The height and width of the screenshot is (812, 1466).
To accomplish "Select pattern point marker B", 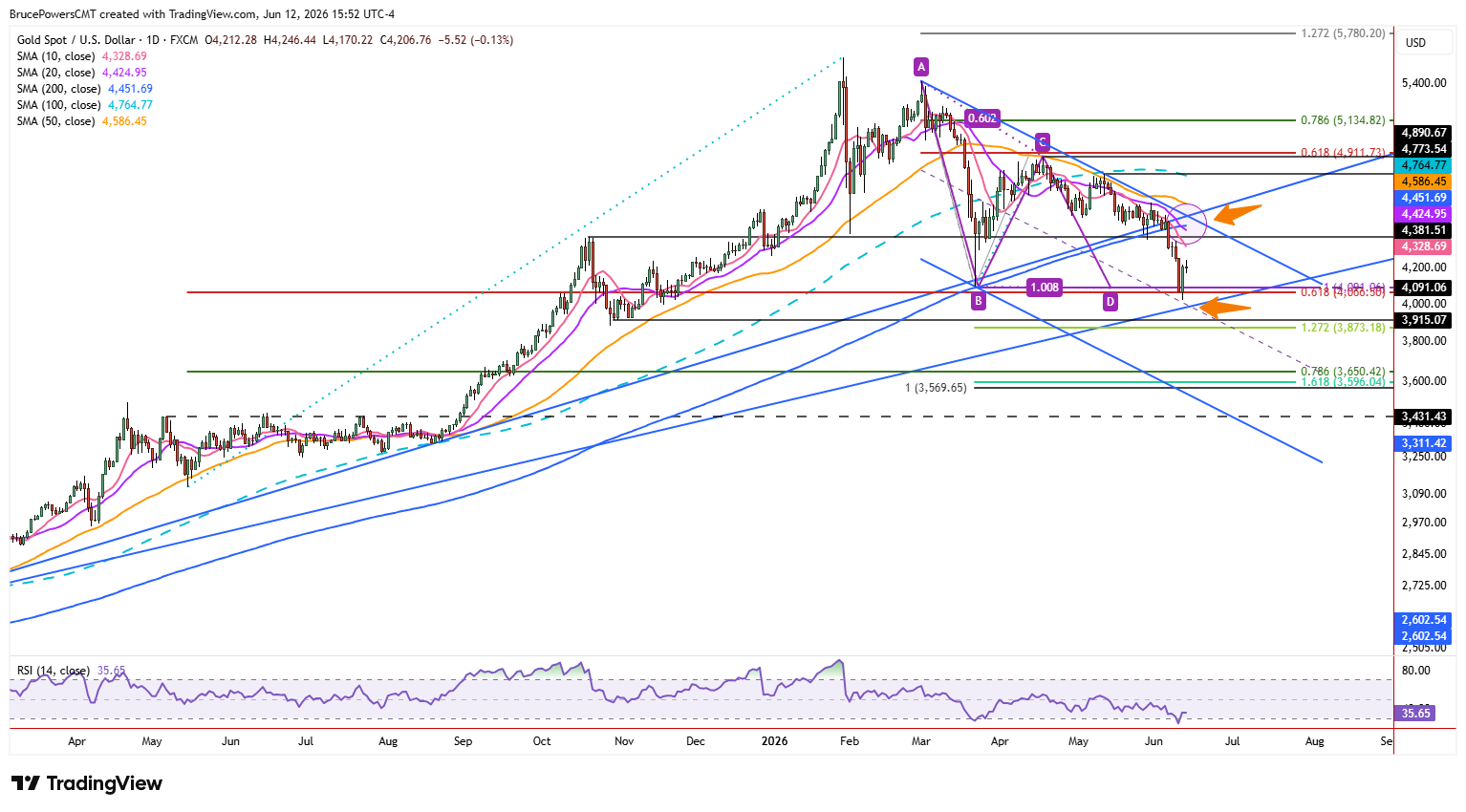I will click(x=979, y=302).
